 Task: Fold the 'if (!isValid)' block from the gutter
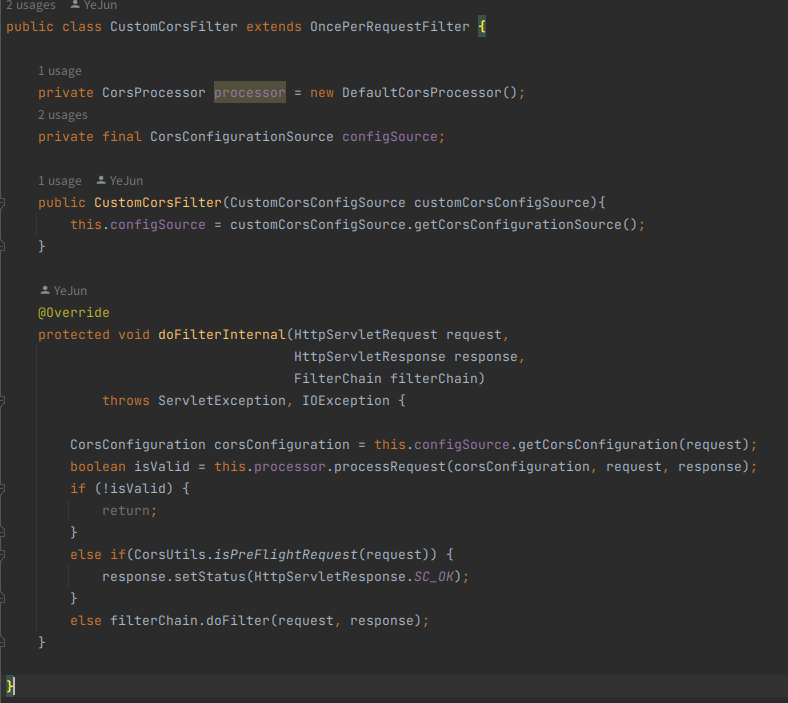[x=2, y=488]
